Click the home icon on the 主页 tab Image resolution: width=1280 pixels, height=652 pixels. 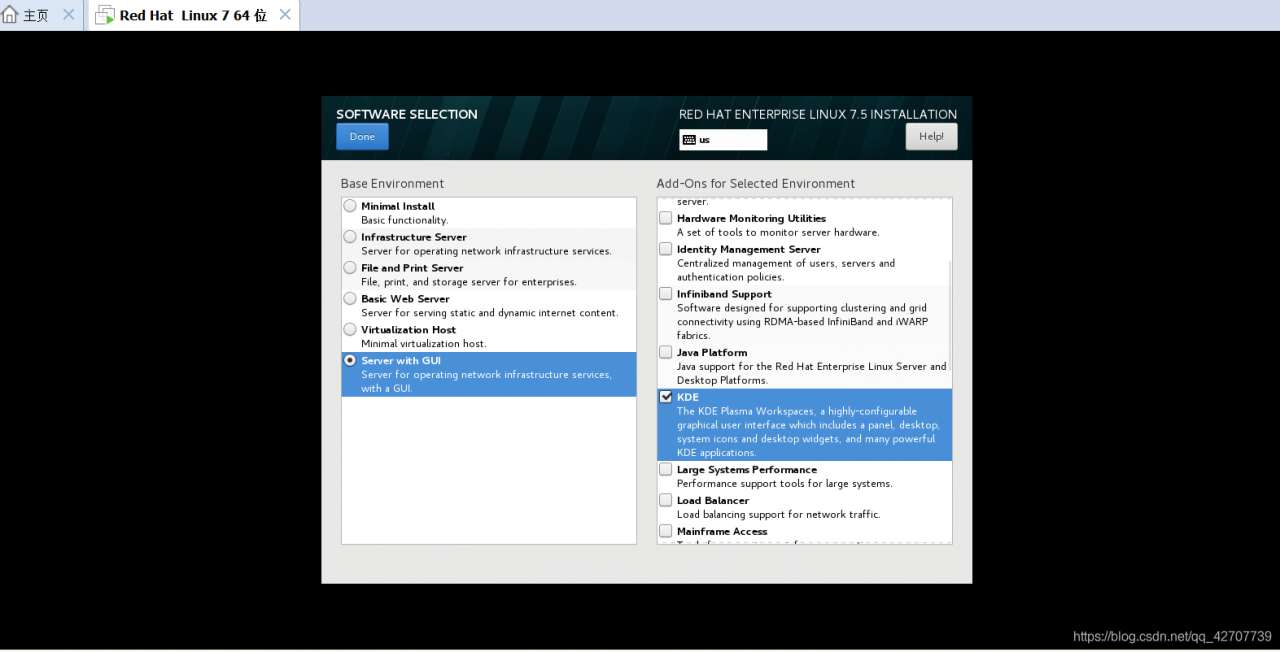point(11,15)
